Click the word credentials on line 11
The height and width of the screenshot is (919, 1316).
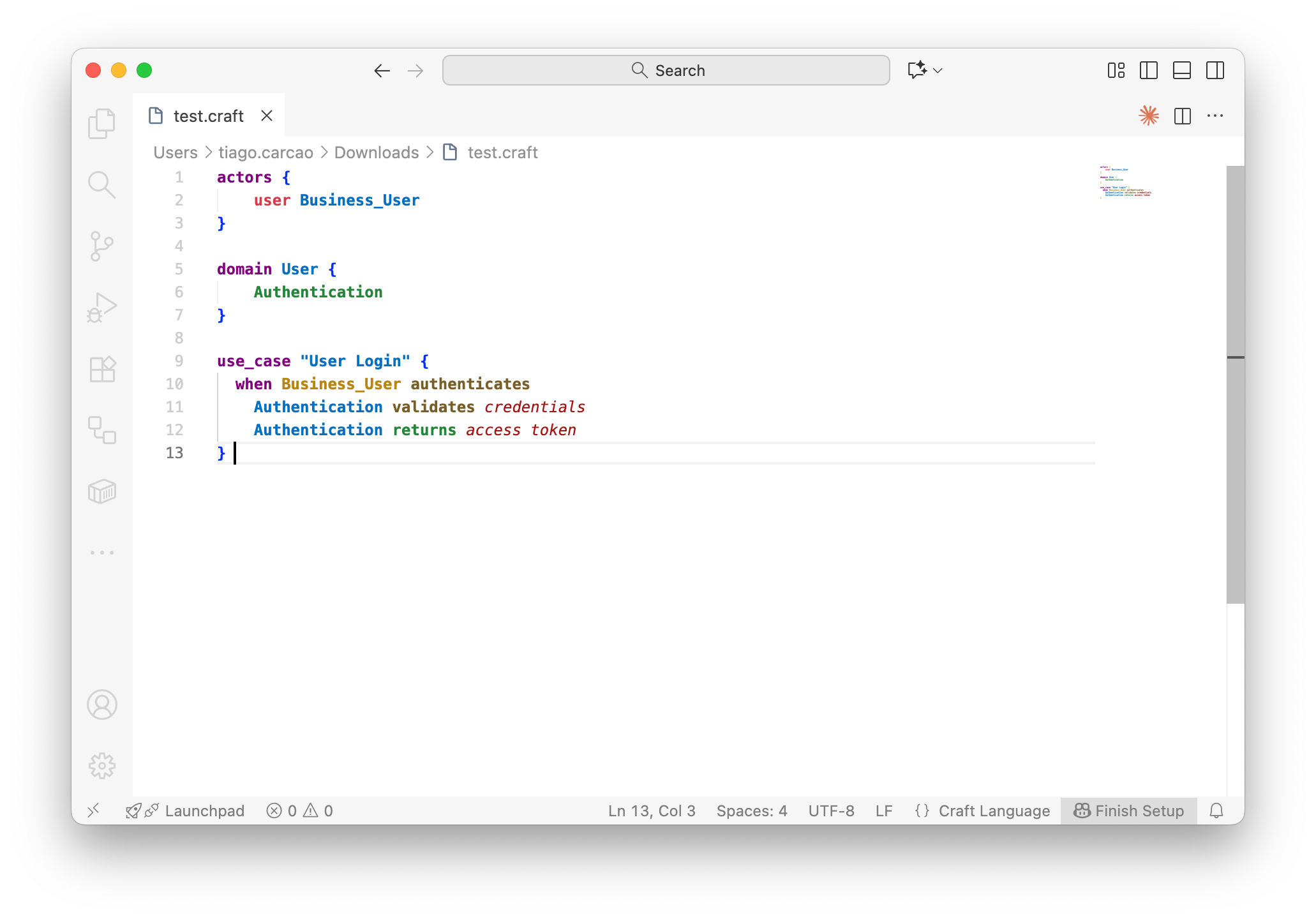pos(534,407)
